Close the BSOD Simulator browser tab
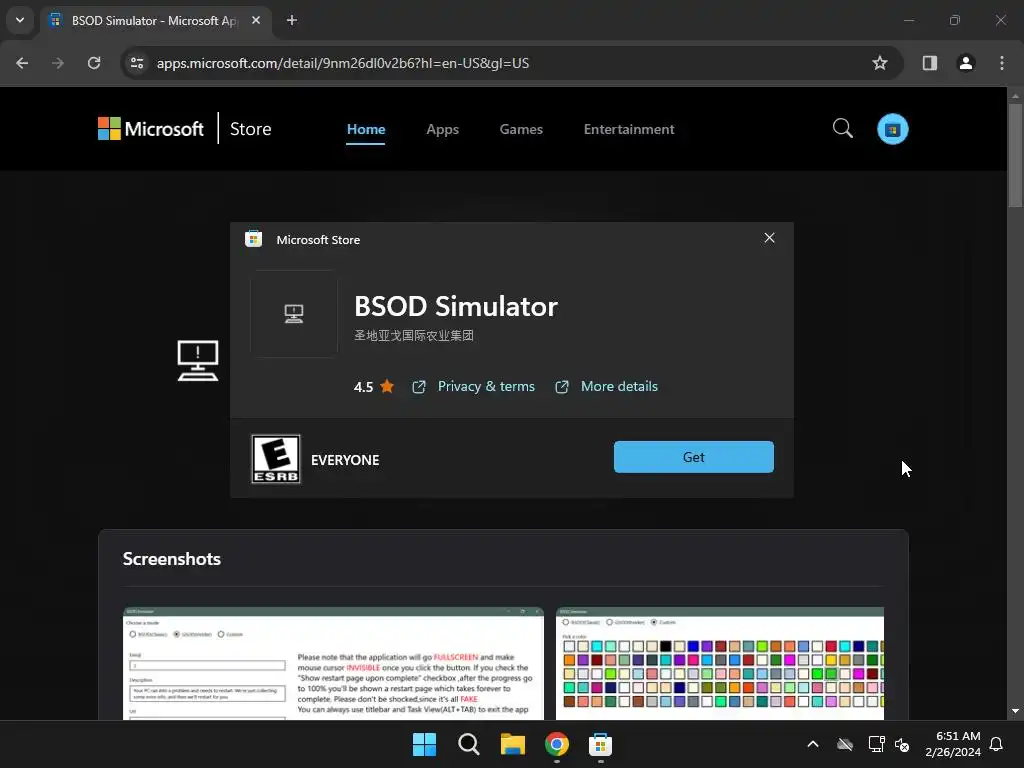The height and width of the screenshot is (768, 1024). coord(256,20)
